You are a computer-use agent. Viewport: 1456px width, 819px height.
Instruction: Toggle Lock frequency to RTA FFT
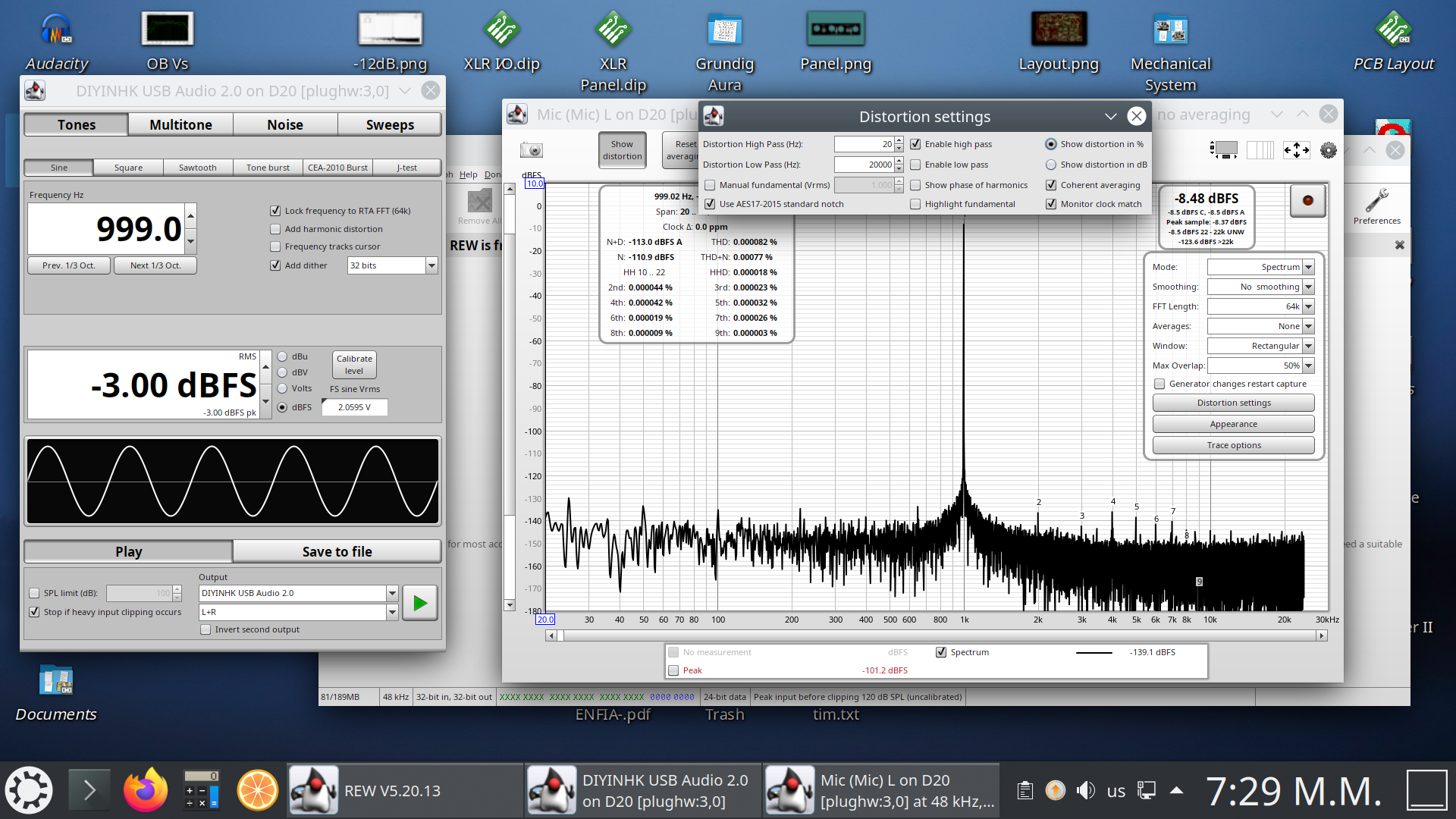(x=275, y=211)
